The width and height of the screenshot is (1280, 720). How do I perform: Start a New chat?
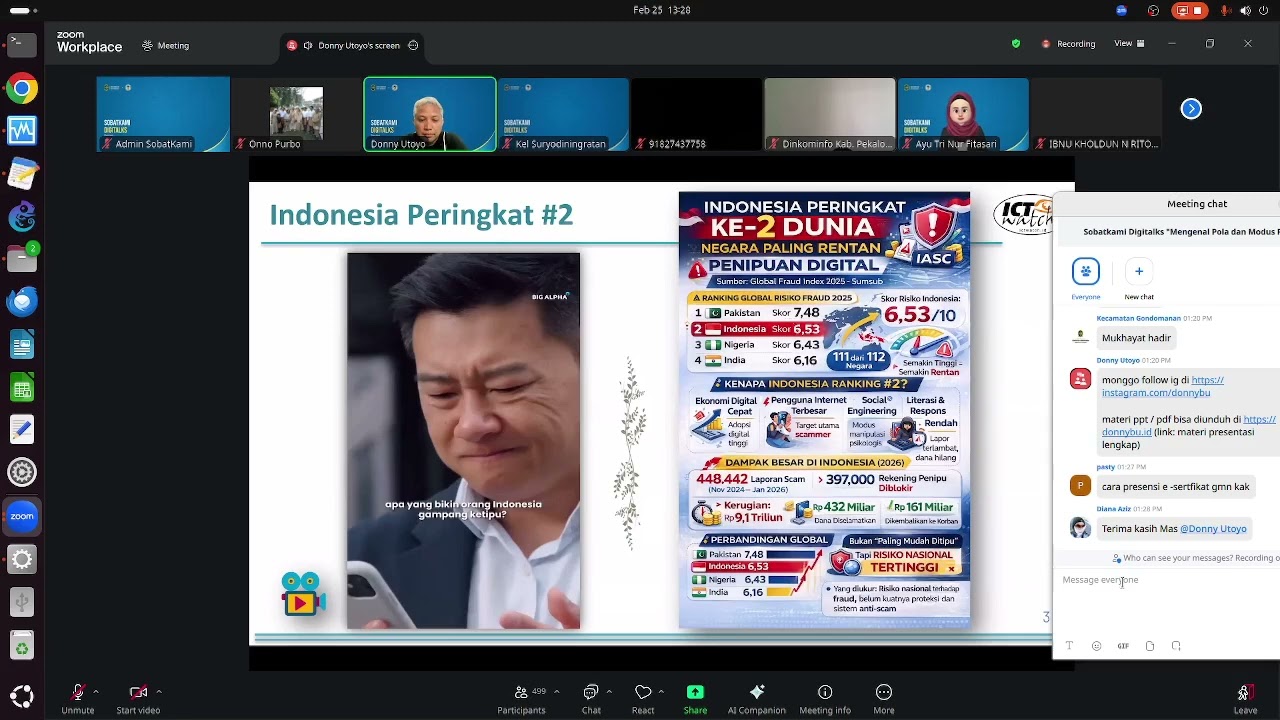pyautogui.click(x=1139, y=279)
